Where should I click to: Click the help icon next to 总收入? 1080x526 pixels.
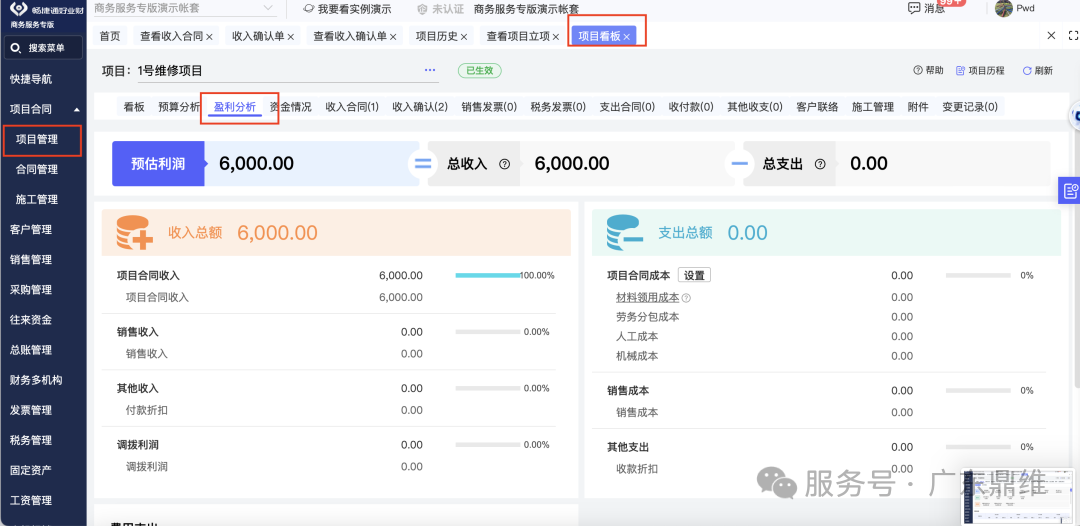pyautogui.click(x=504, y=164)
